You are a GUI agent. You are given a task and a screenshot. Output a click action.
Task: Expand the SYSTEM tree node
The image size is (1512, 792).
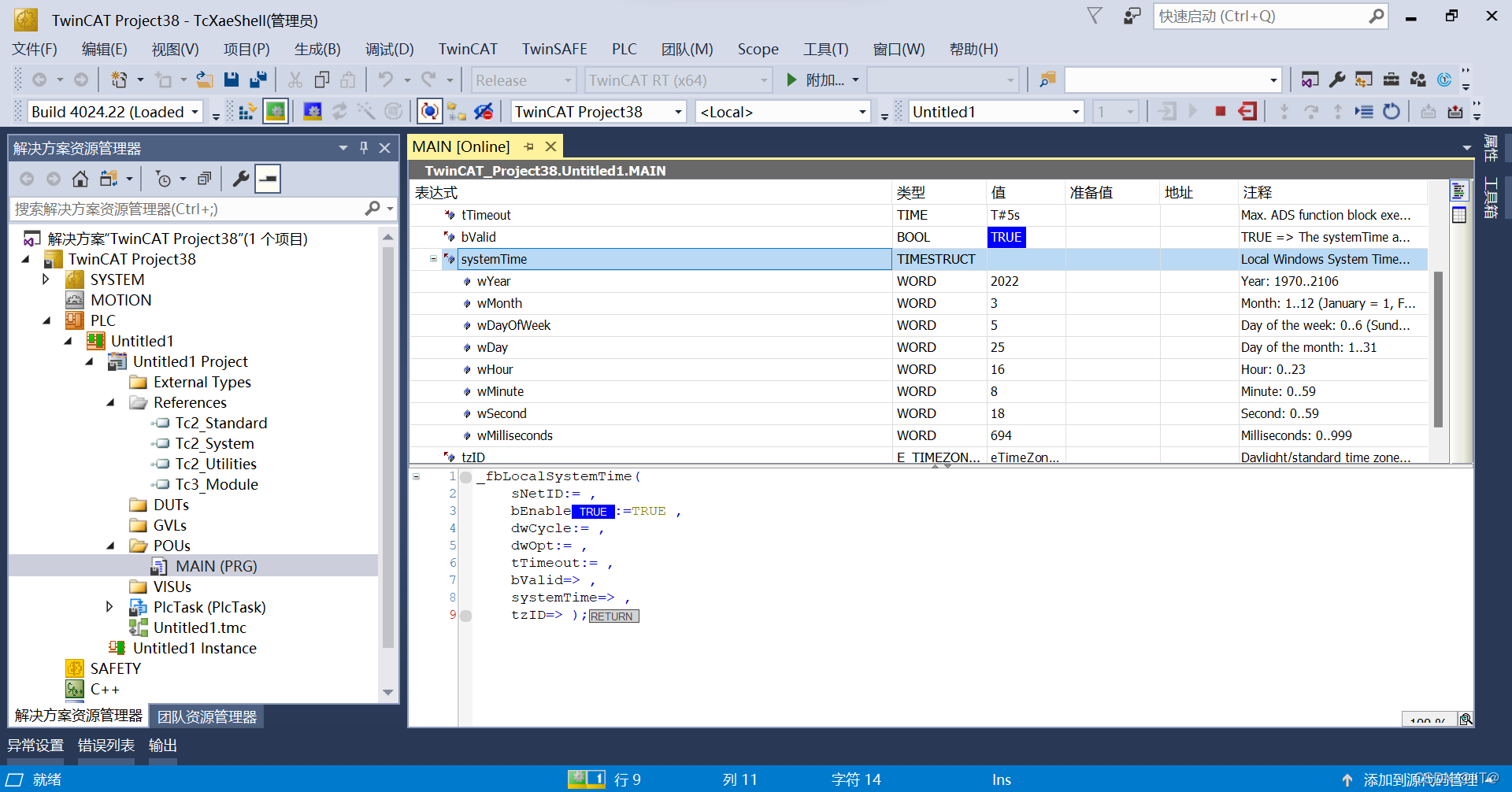coord(46,279)
